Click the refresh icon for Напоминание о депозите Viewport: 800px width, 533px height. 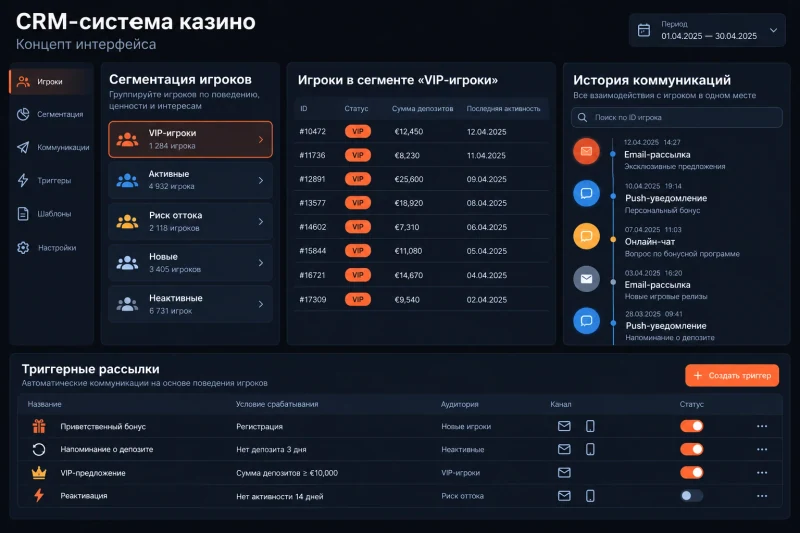(39, 449)
